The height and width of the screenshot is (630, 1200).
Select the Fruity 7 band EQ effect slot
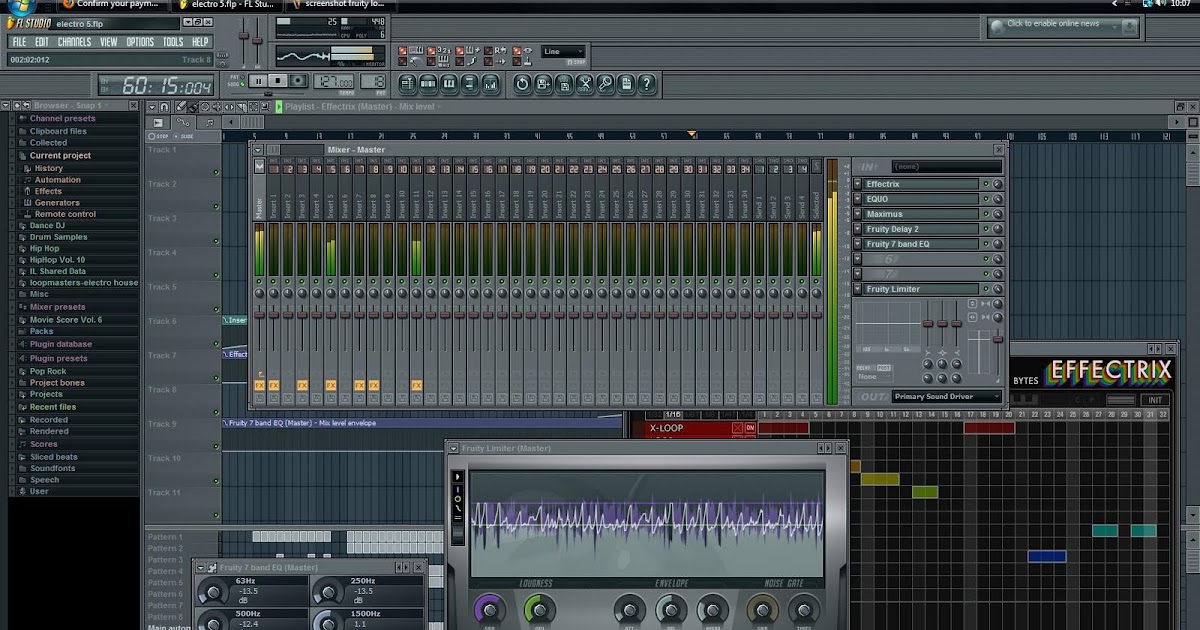pyautogui.click(x=921, y=244)
